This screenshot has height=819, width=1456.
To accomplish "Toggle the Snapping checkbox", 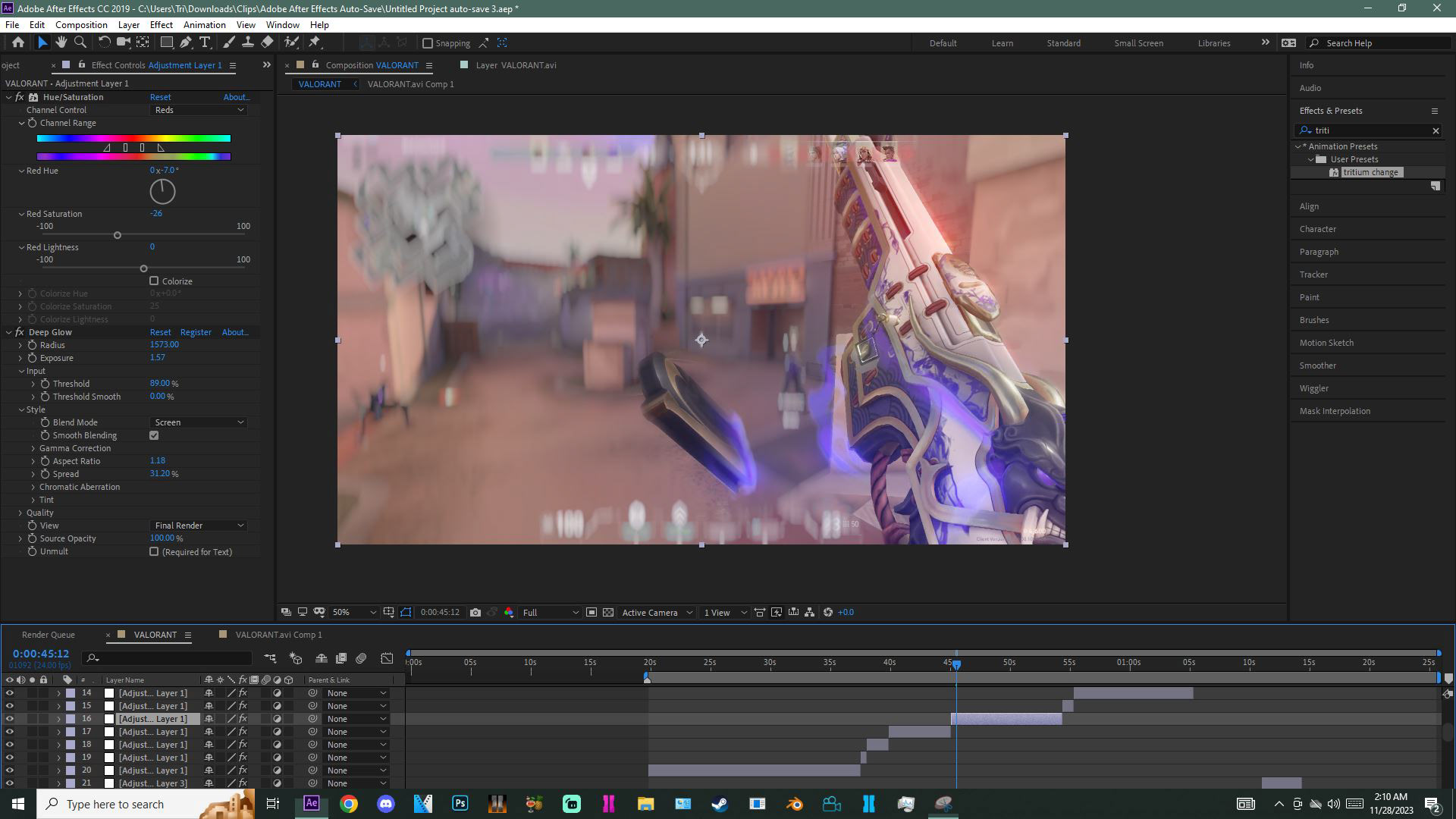I will (428, 43).
